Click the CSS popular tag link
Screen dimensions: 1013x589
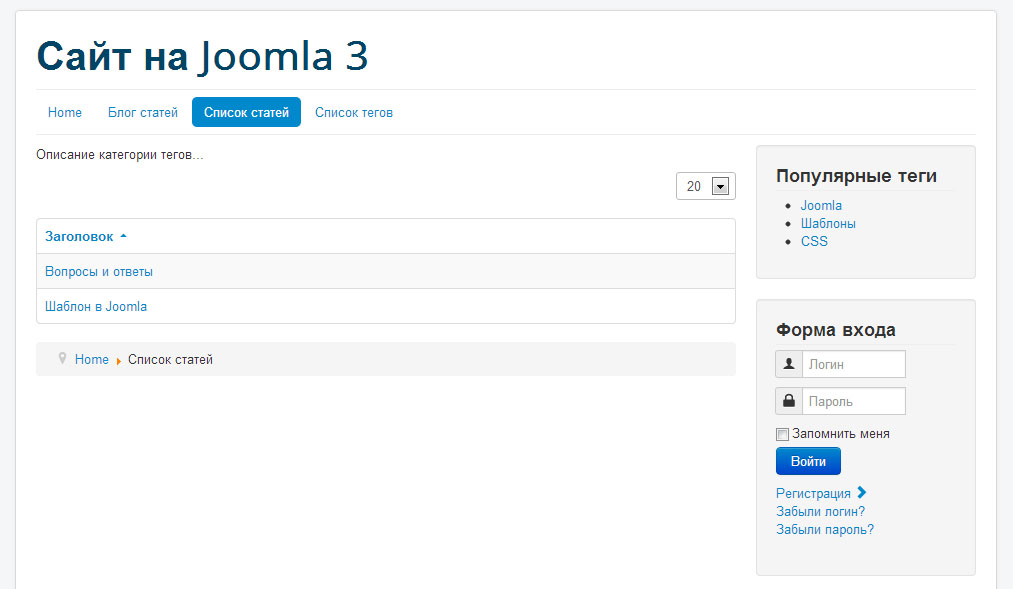pos(814,241)
